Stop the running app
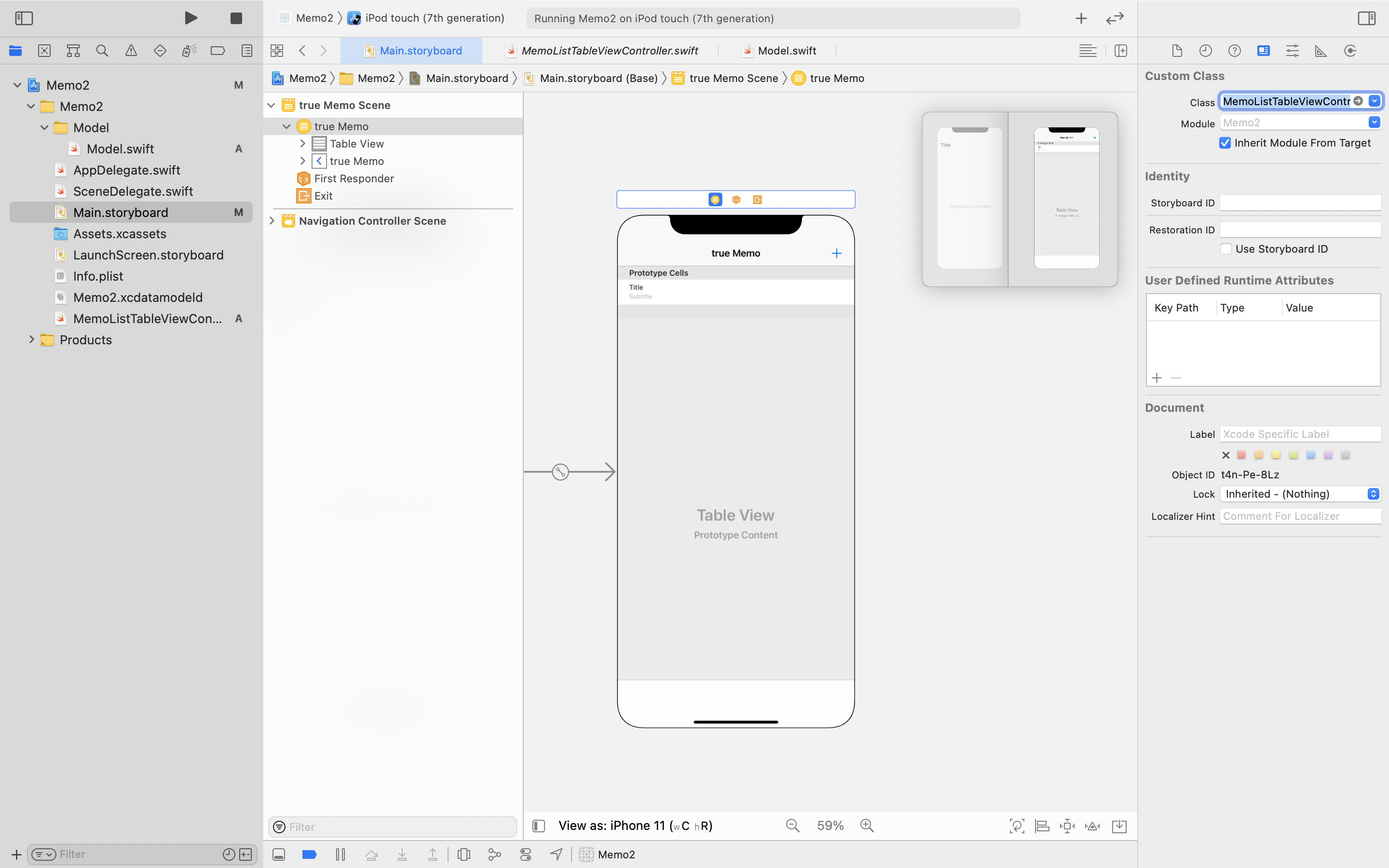1389x868 pixels. pyautogui.click(x=236, y=18)
